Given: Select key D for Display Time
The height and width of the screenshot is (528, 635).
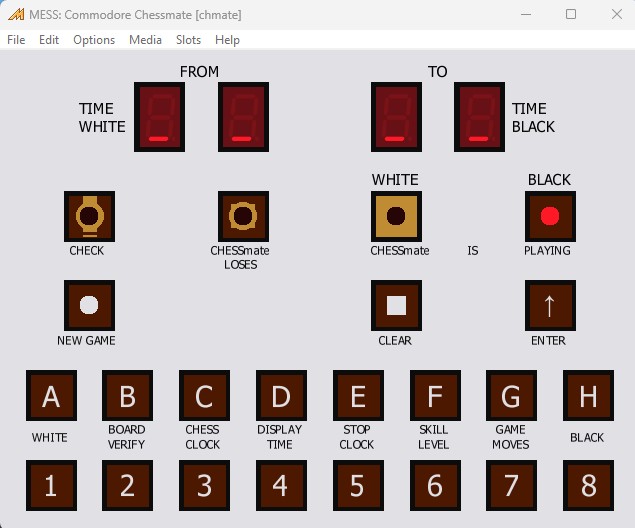Looking at the screenshot, I should tap(281, 395).
